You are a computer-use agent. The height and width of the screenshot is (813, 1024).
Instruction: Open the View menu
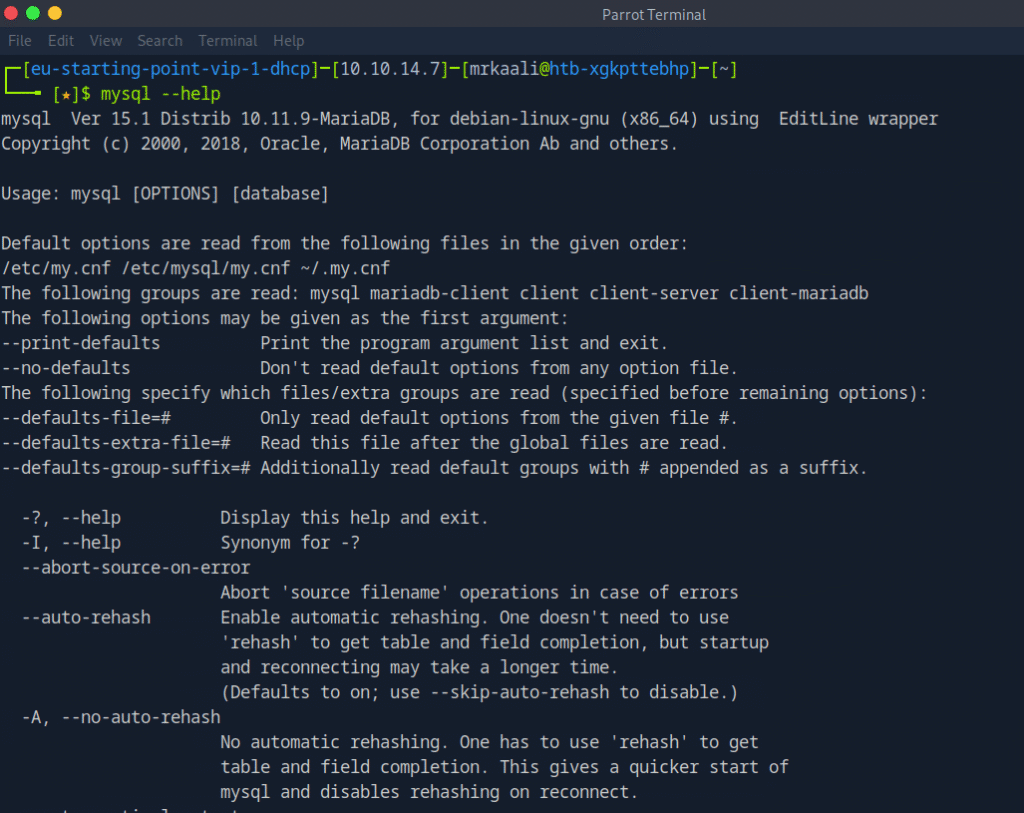tap(105, 41)
